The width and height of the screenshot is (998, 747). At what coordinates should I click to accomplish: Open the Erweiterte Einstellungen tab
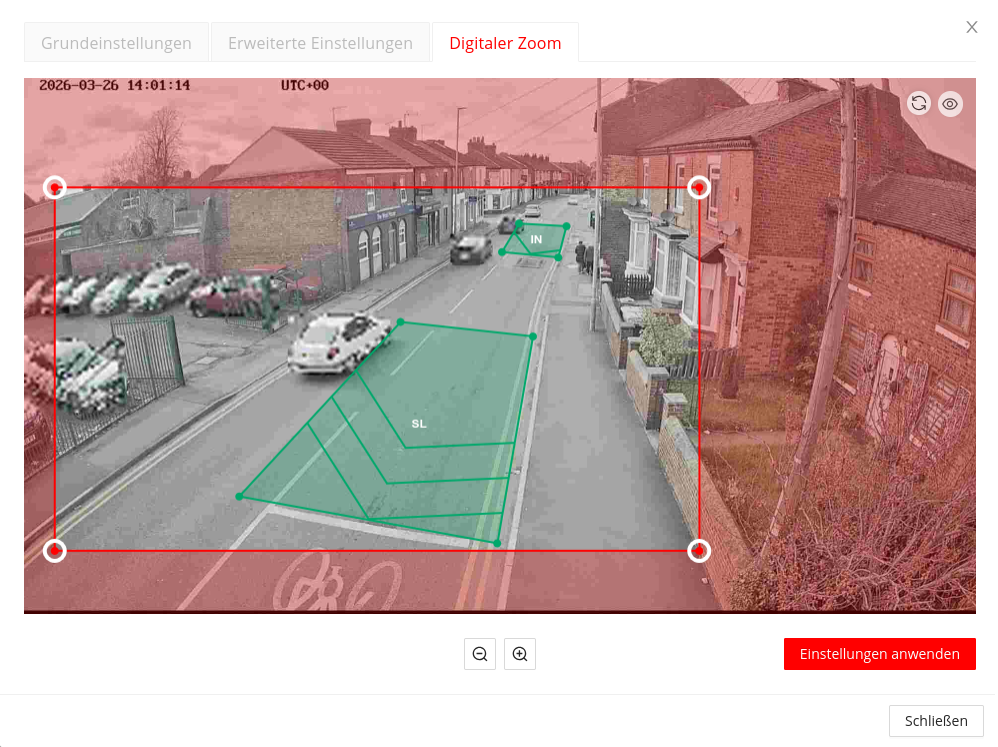point(320,43)
